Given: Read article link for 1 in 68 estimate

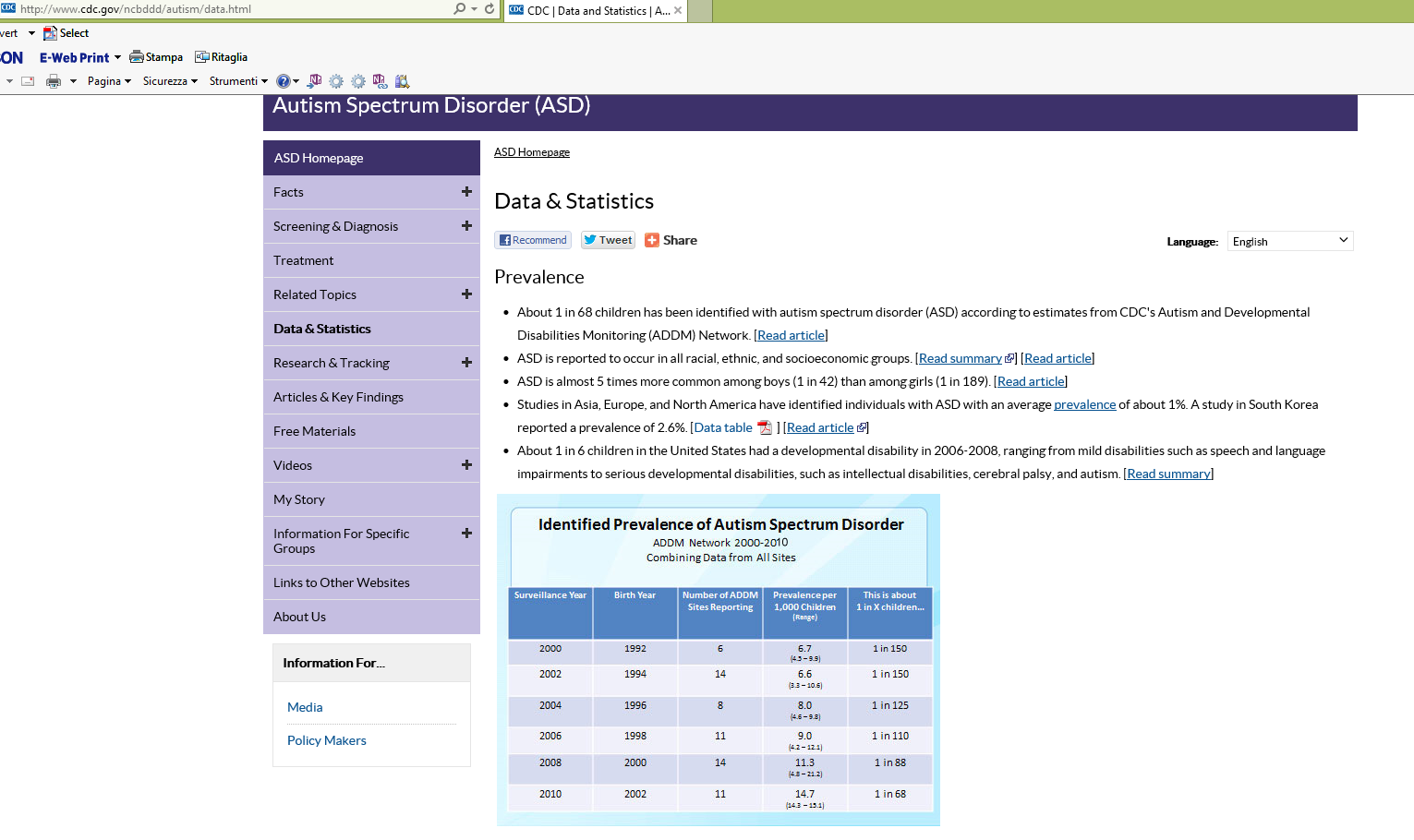Looking at the screenshot, I should [792, 335].
